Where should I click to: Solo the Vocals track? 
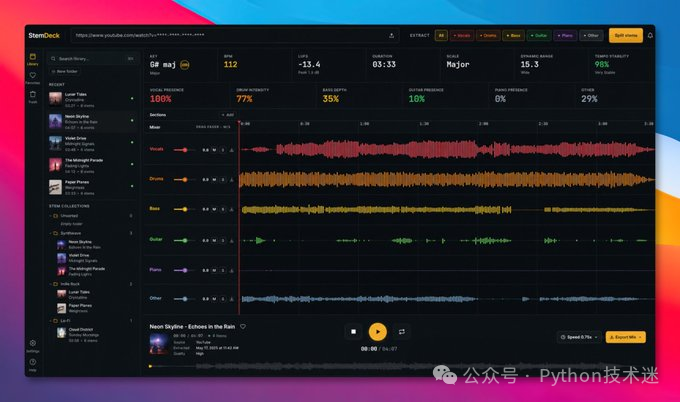pos(223,150)
